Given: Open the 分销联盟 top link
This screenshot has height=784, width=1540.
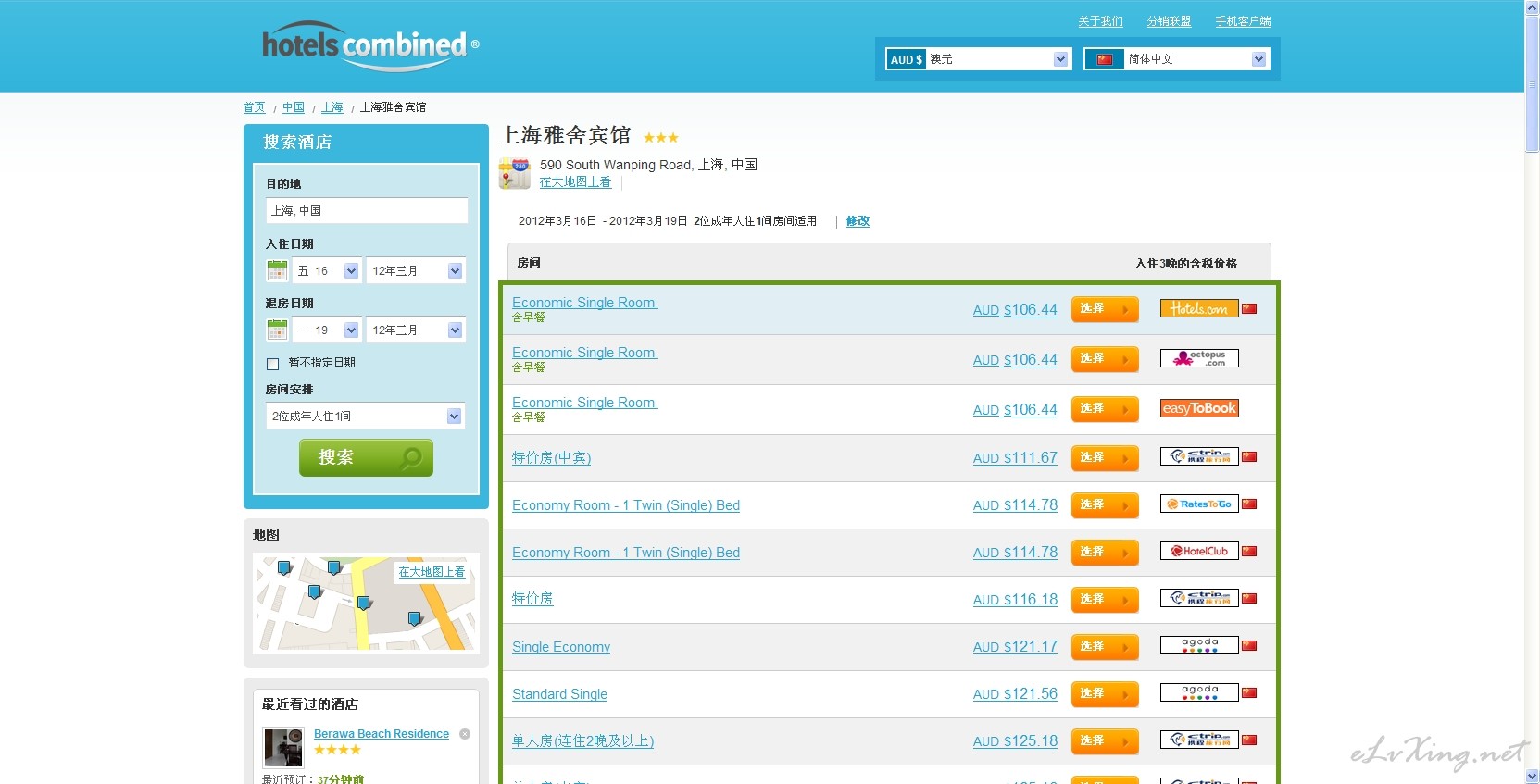Looking at the screenshot, I should pos(1169,21).
